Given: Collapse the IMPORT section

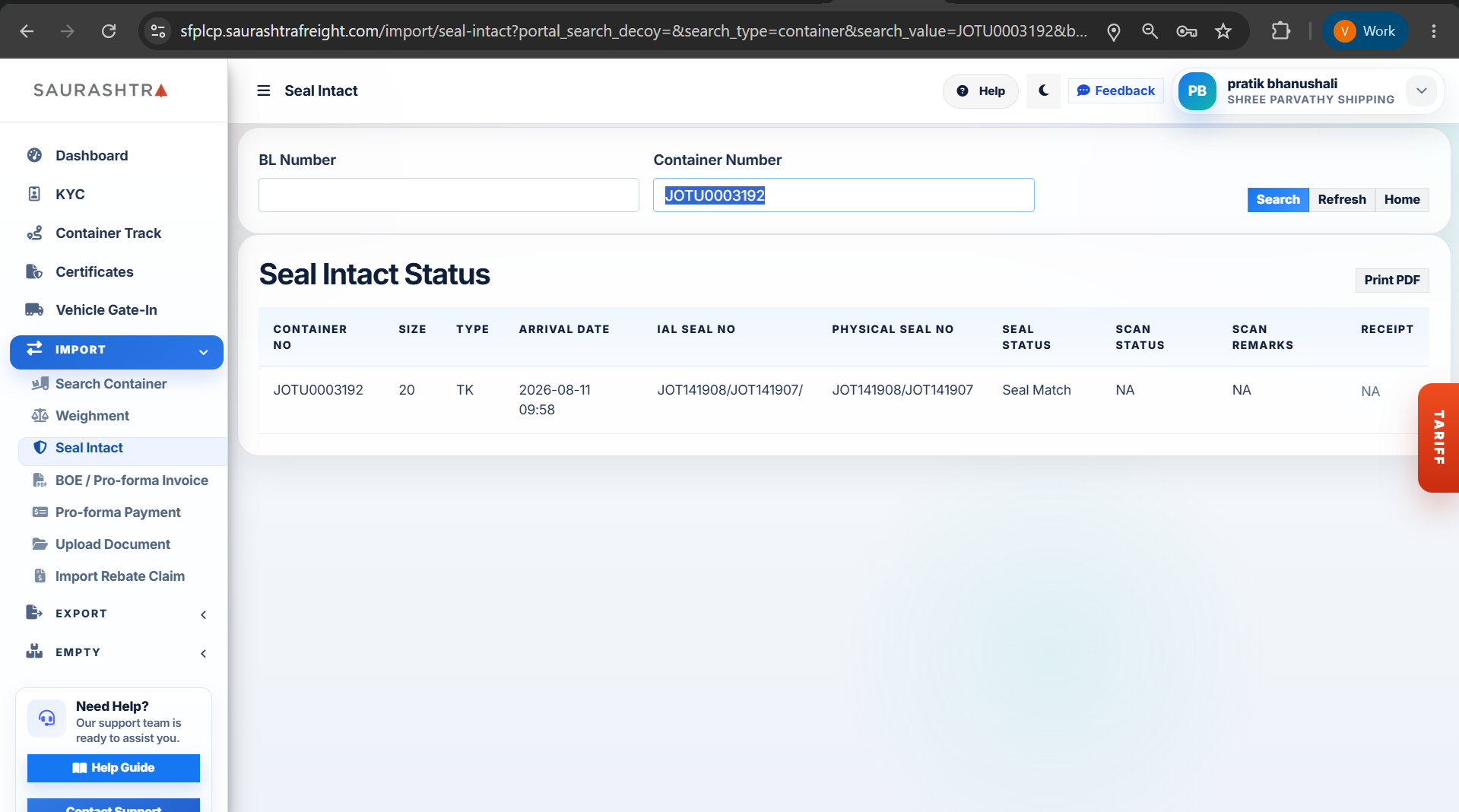Looking at the screenshot, I should pyautogui.click(x=116, y=350).
